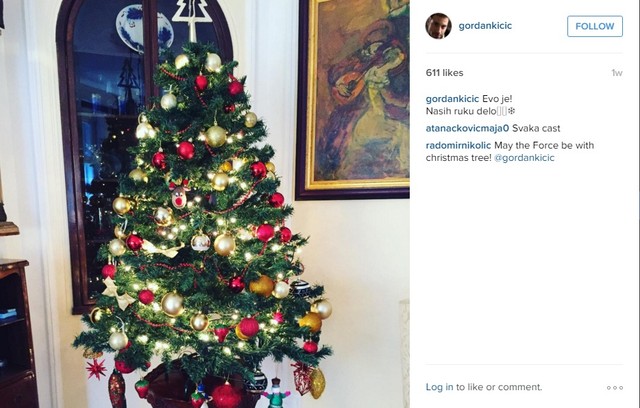
Task: View the 611 likes list
Action: pyautogui.click(x=444, y=73)
